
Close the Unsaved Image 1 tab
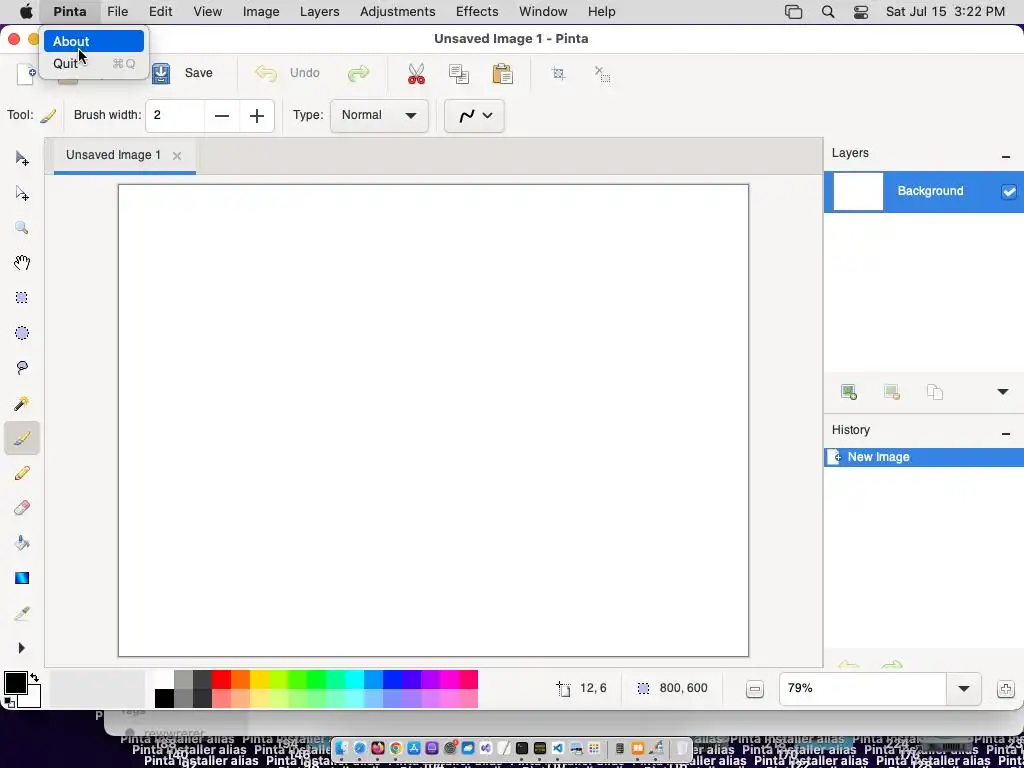[176, 155]
